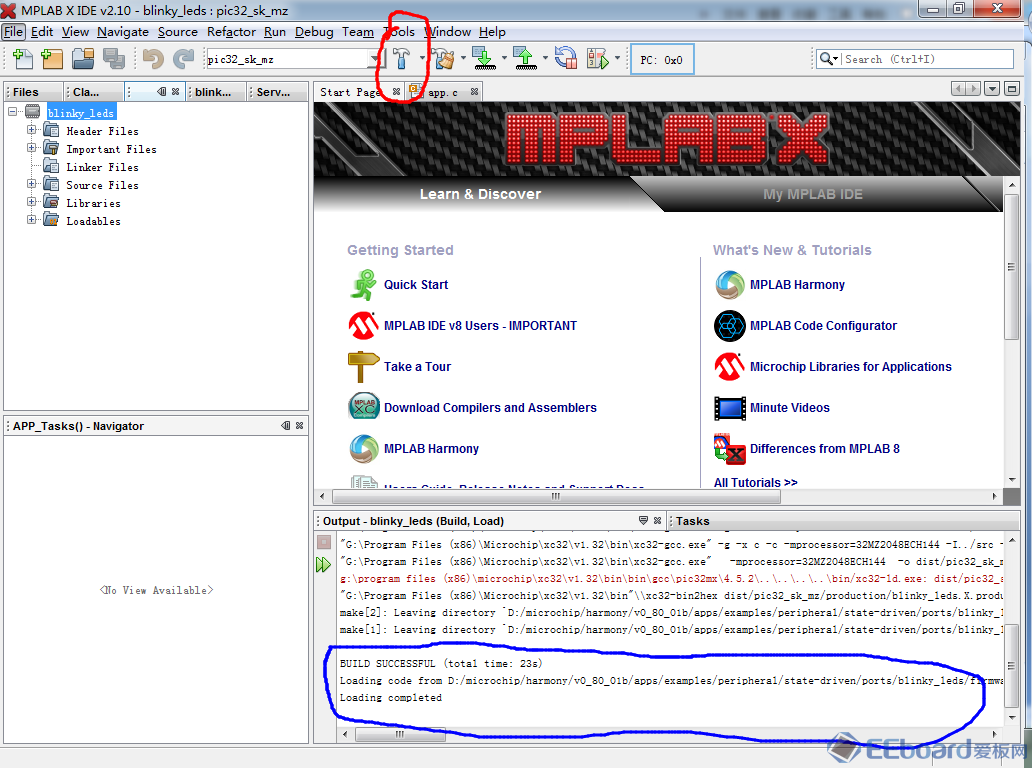Click the New File toolbar icon
Viewport: 1032px width, 768px height.
pos(22,59)
